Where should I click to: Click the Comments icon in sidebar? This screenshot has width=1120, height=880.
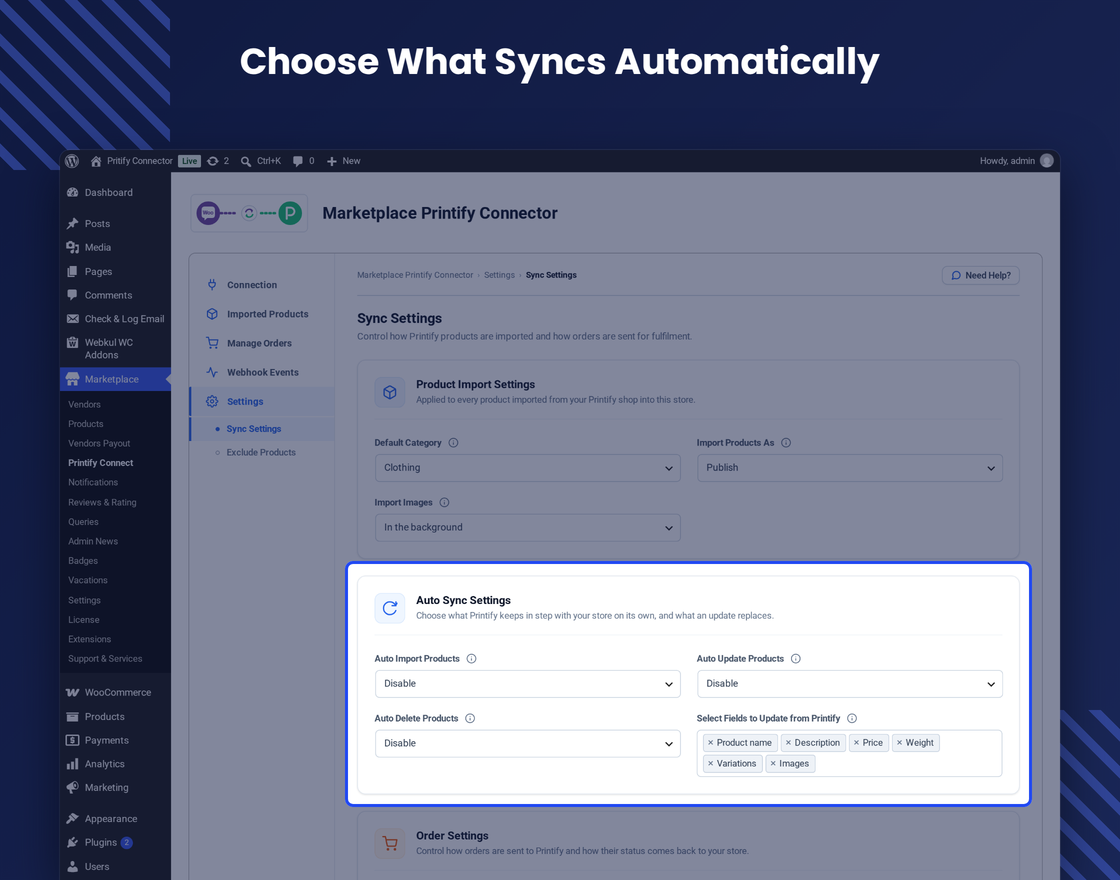tap(72, 295)
